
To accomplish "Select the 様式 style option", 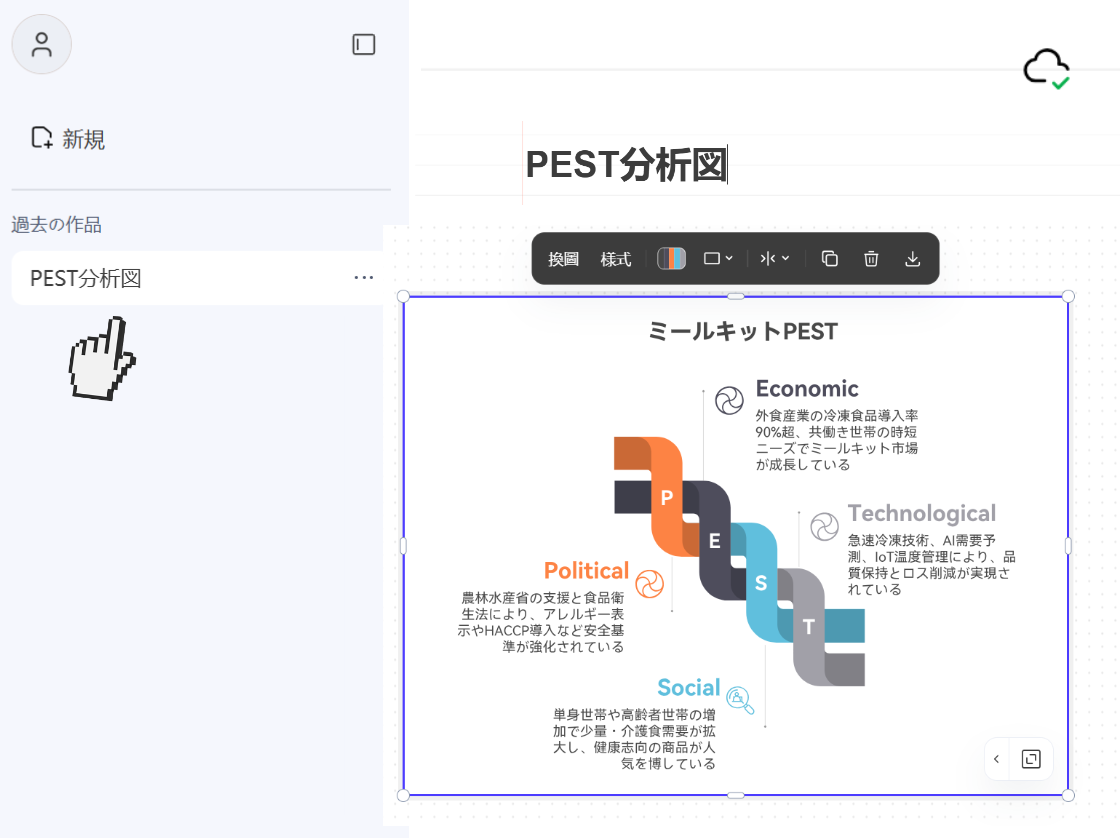I will [x=616, y=258].
